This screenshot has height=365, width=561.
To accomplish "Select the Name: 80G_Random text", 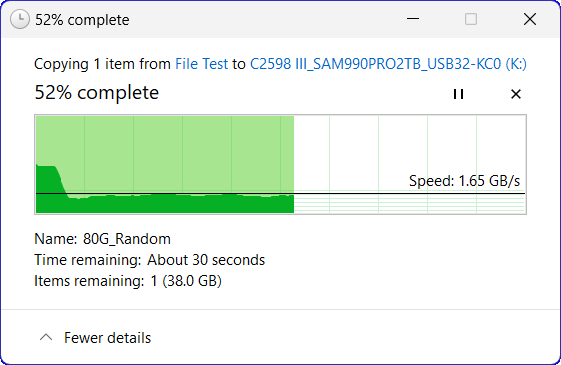I will pyautogui.click(x=102, y=239).
